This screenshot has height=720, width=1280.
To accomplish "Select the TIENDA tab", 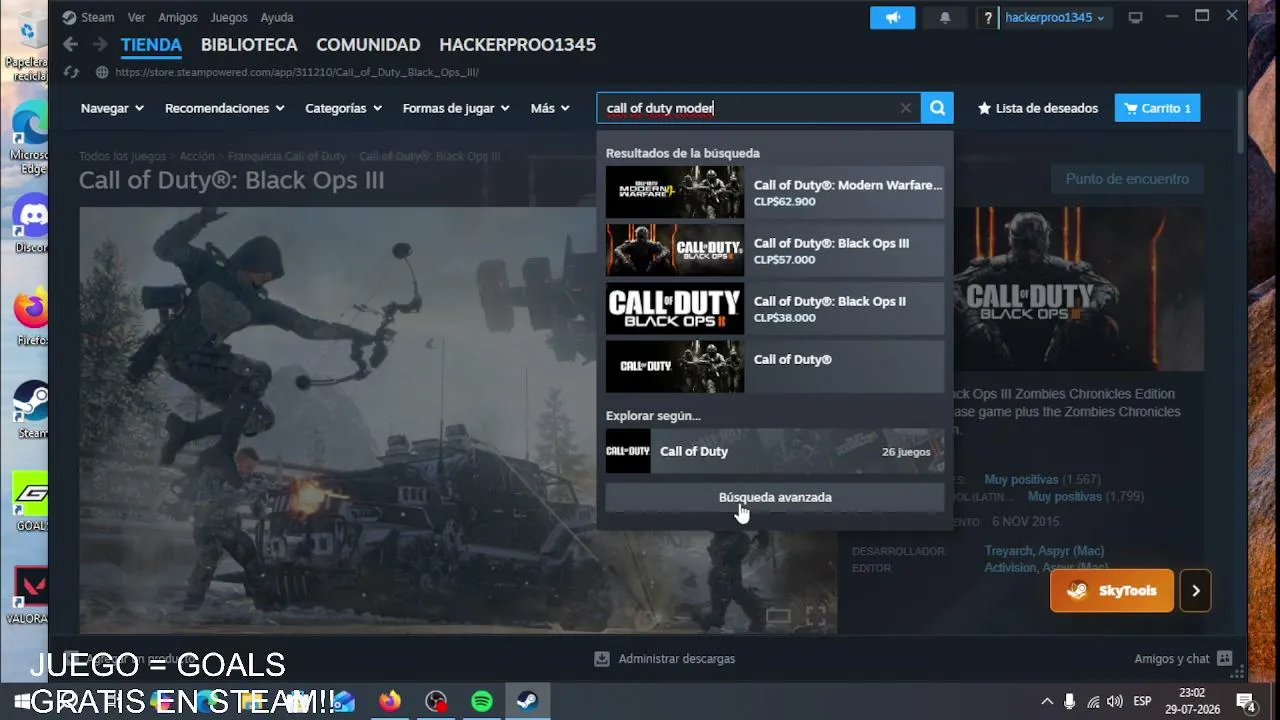I will pyautogui.click(x=151, y=45).
